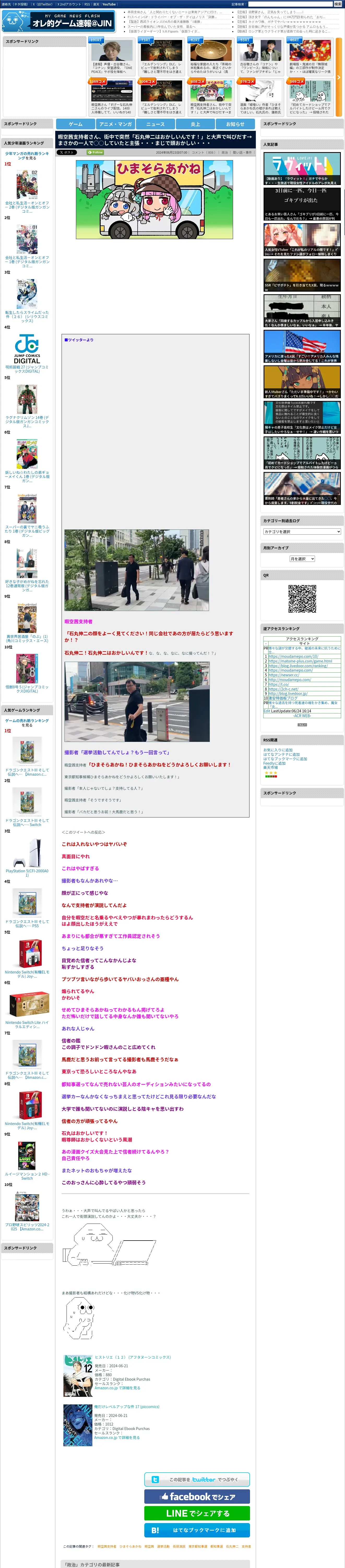Open the カテゴリを選択 dropdown

[302, 531]
